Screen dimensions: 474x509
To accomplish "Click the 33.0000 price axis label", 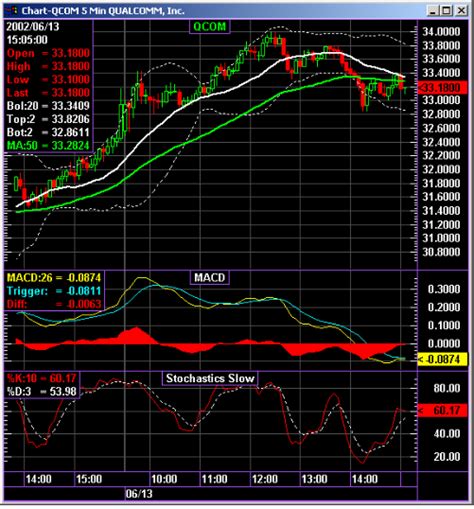I will tap(441, 100).
